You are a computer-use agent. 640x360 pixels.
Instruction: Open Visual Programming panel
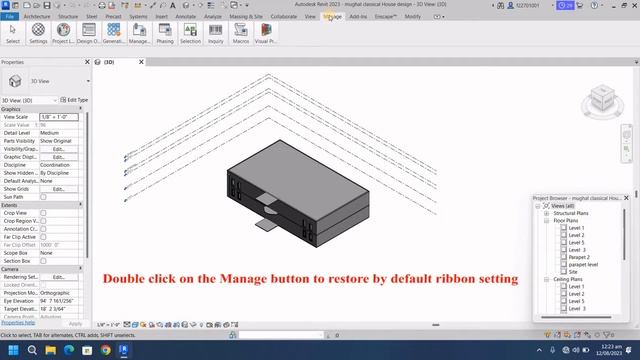(266, 33)
